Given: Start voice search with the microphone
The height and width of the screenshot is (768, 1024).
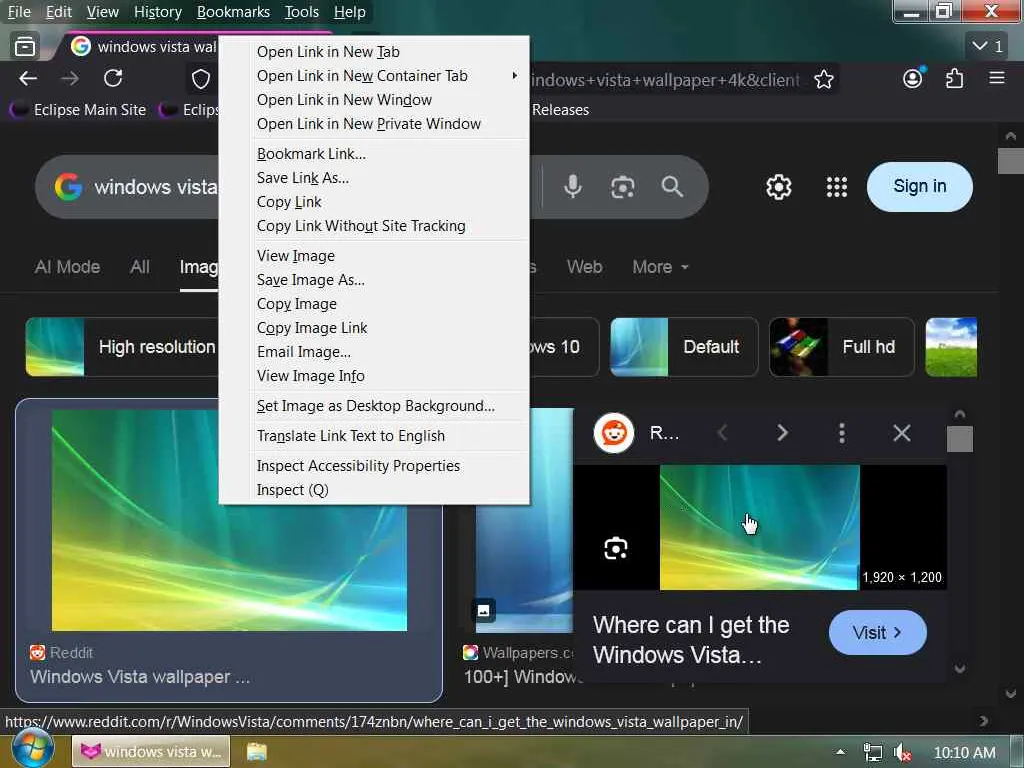Looking at the screenshot, I should click(573, 187).
